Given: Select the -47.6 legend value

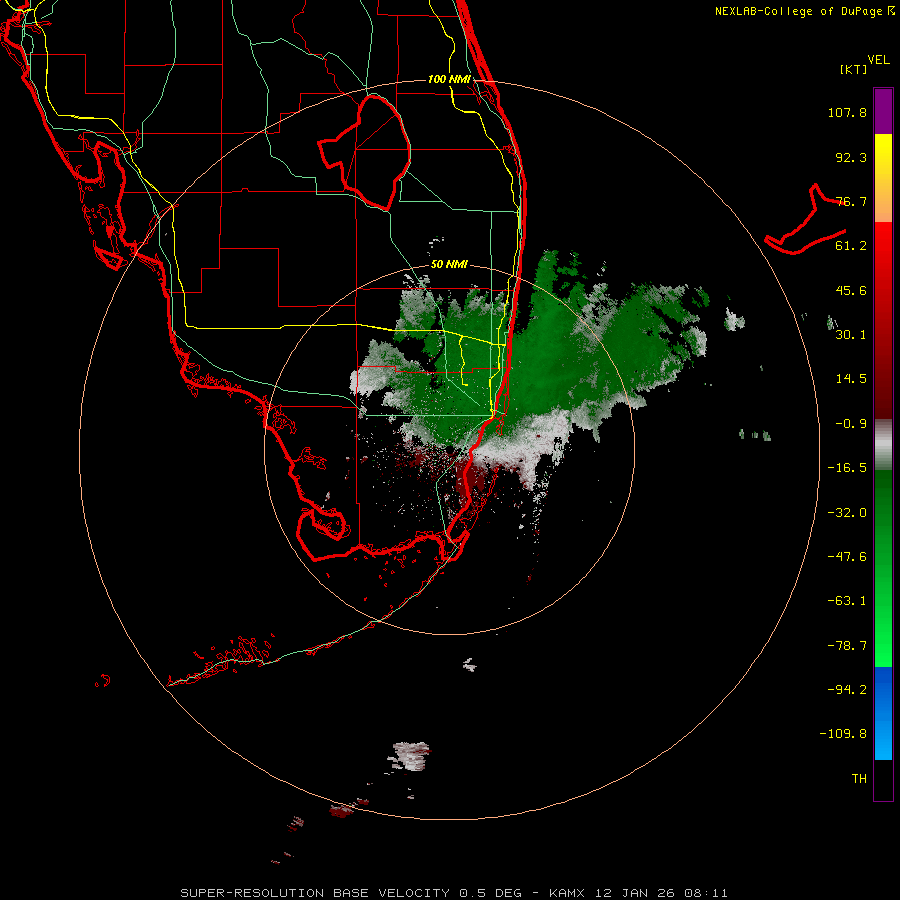Looking at the screenshot, I should 847,557.
